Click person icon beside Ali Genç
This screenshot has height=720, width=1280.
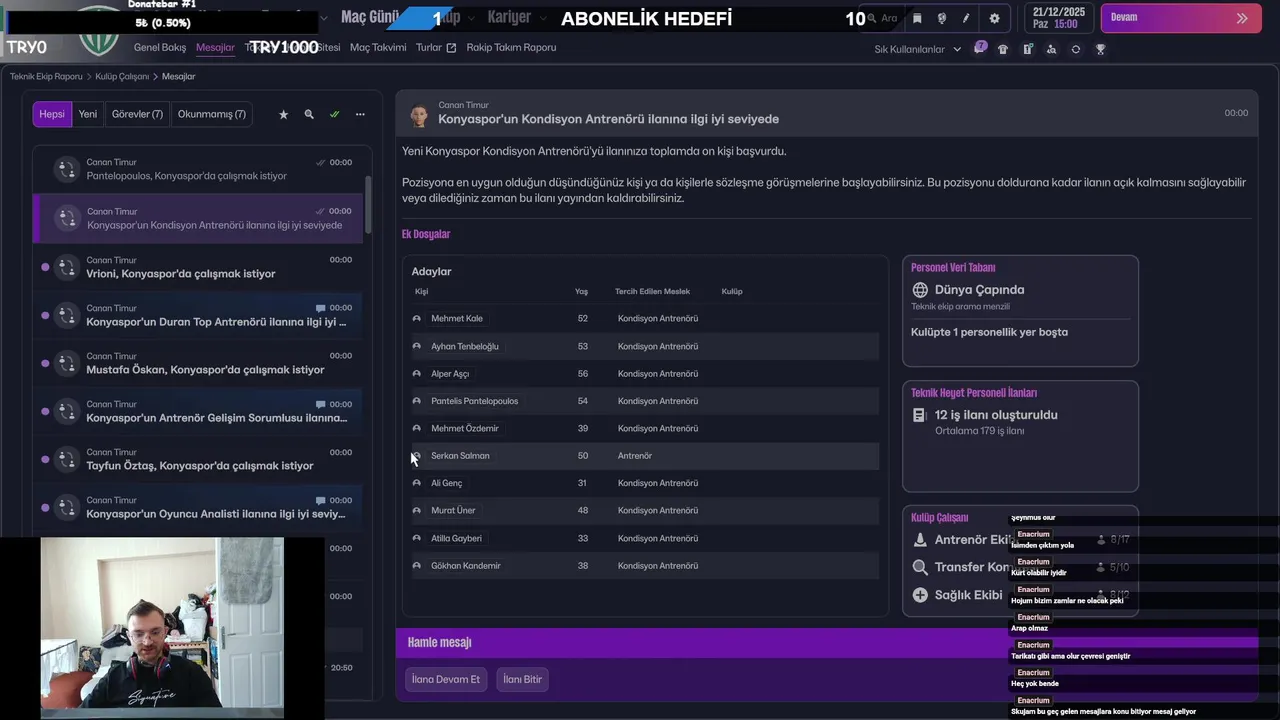(x=417, y=483)
